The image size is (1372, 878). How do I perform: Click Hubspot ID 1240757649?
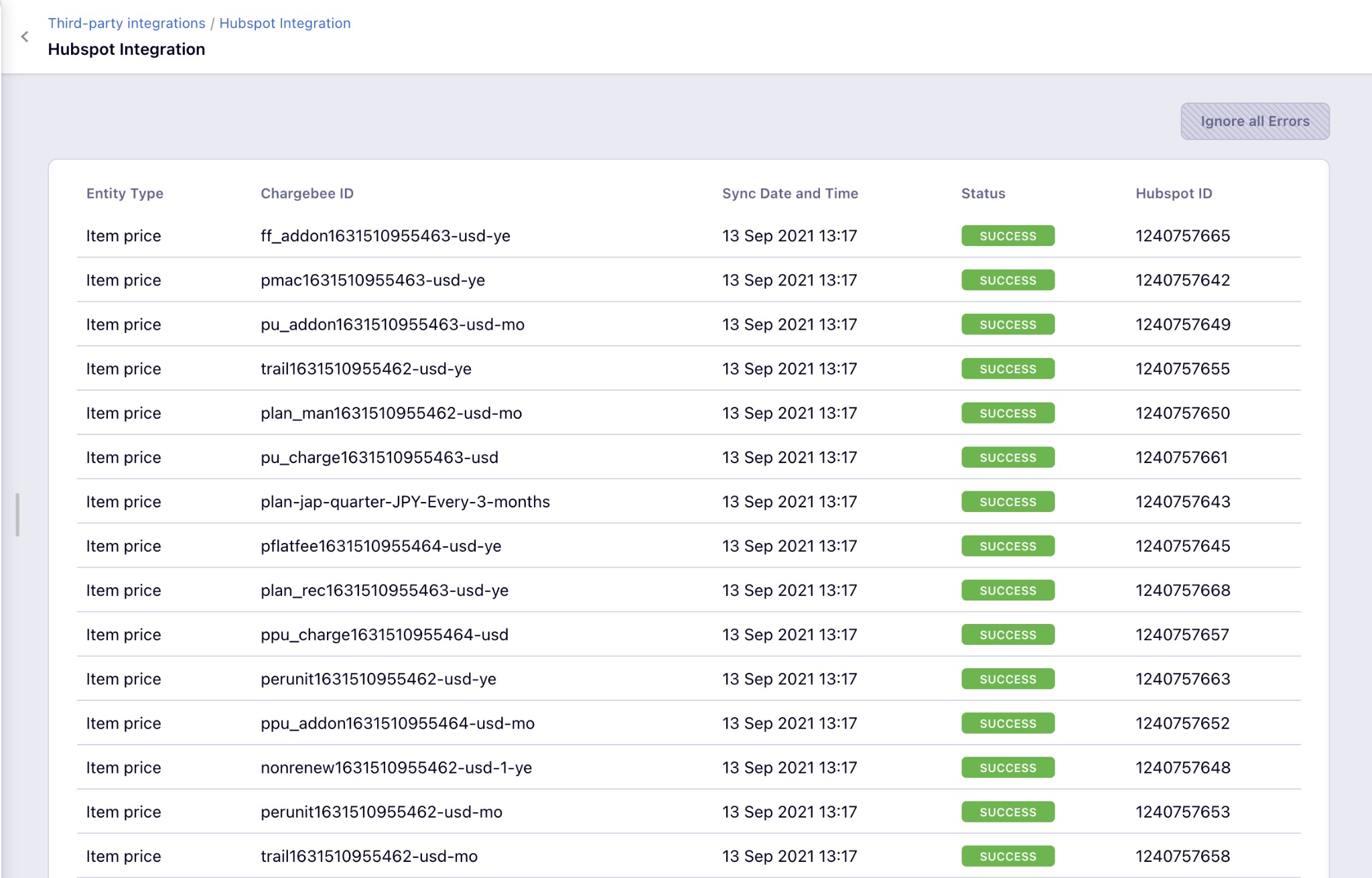point(1182,324)
